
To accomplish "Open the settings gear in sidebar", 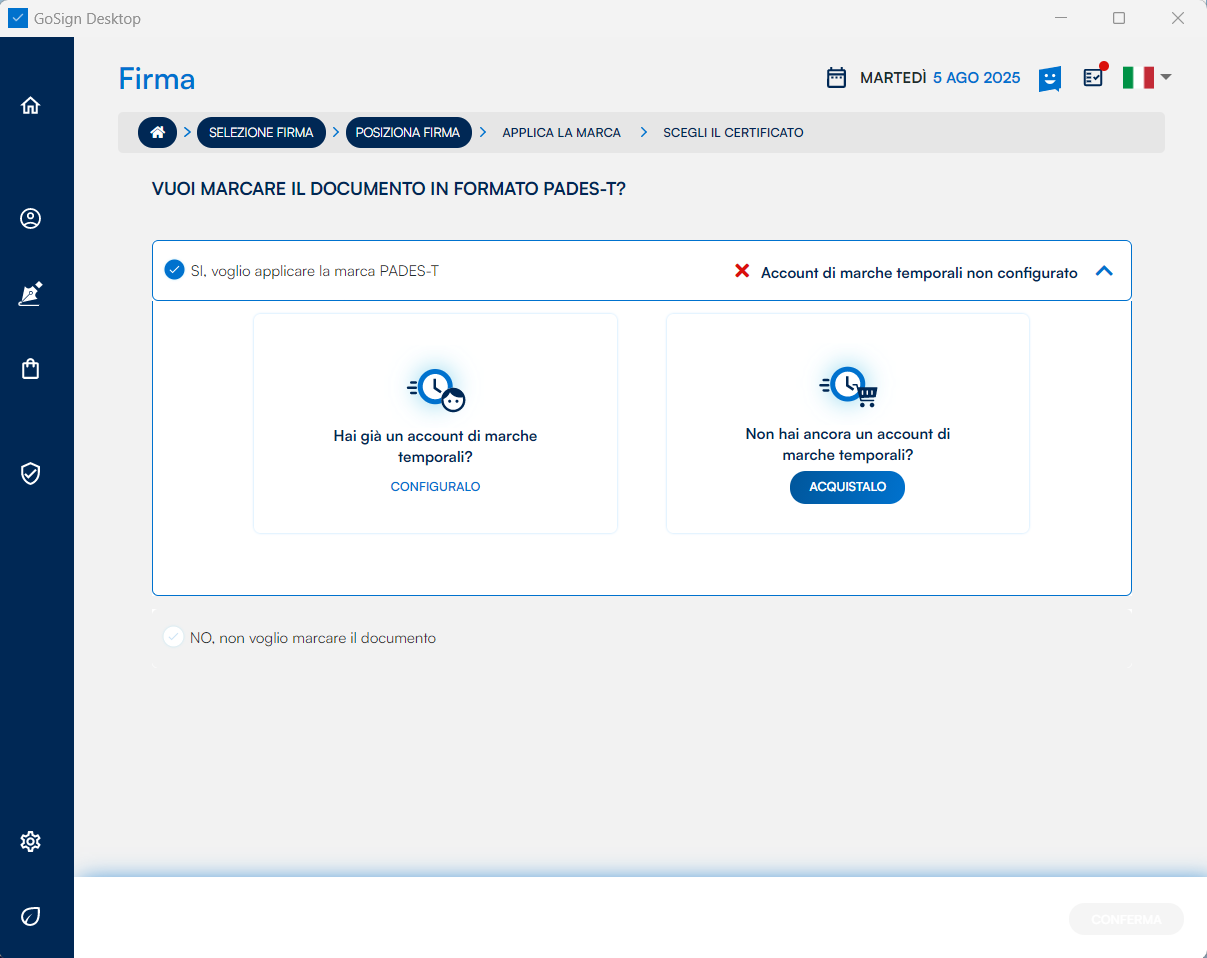I will click(31, 841).
